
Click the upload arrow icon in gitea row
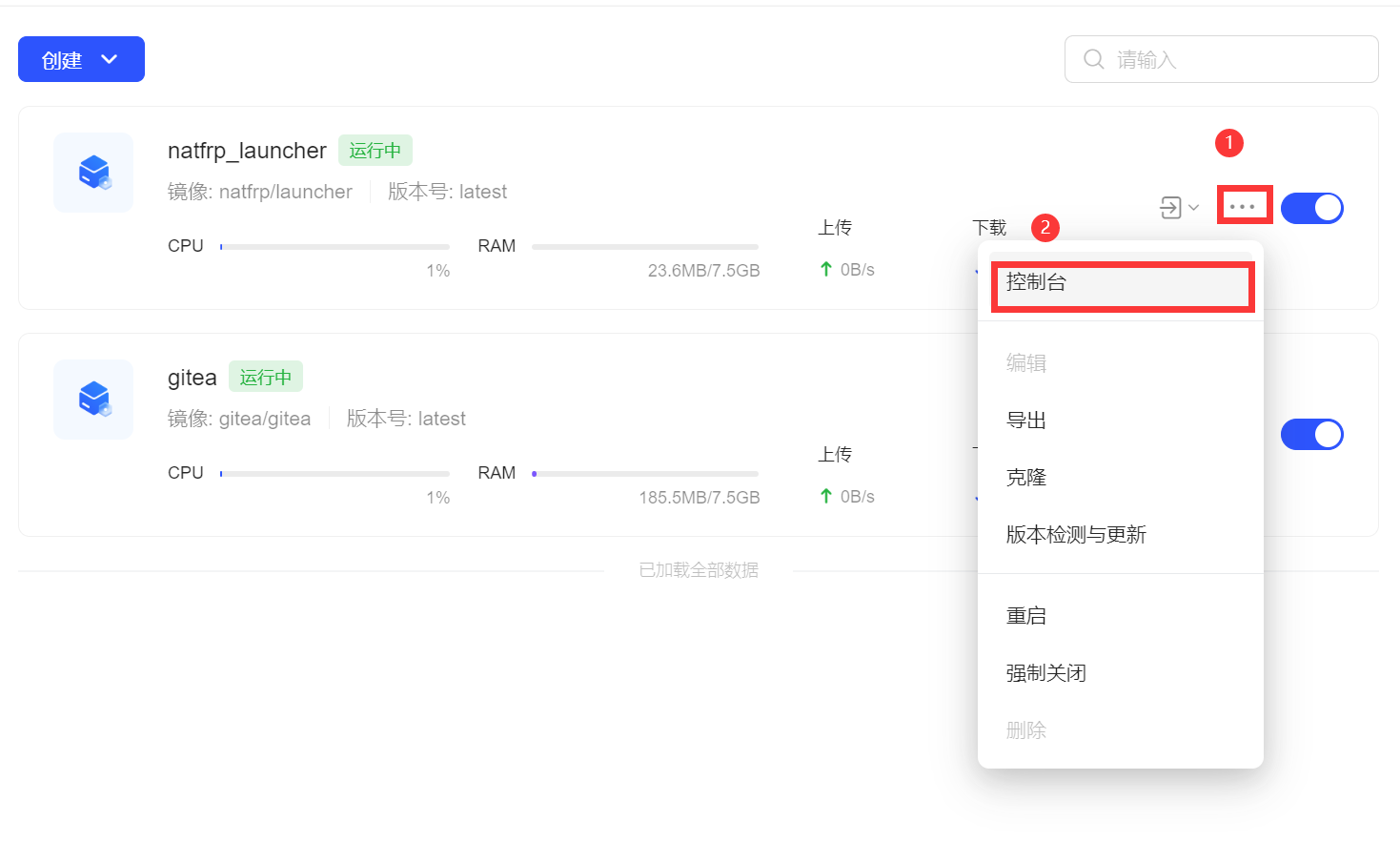pyautogui.click(x=826, y=497)
